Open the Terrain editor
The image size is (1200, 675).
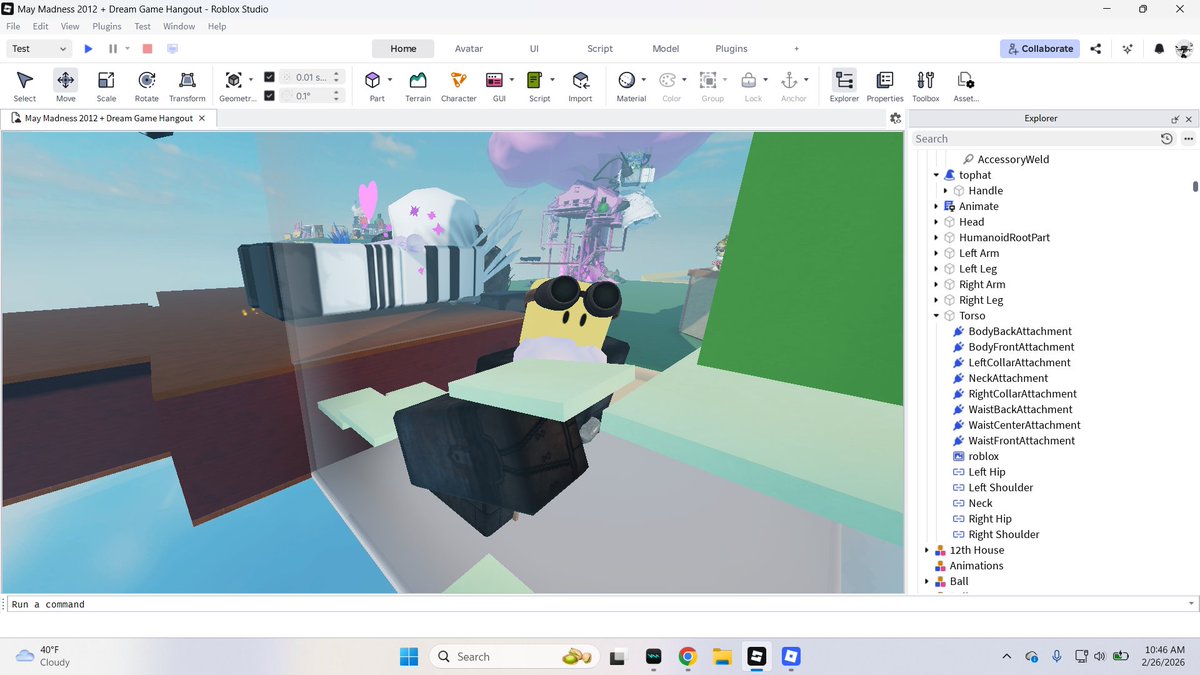418,86
